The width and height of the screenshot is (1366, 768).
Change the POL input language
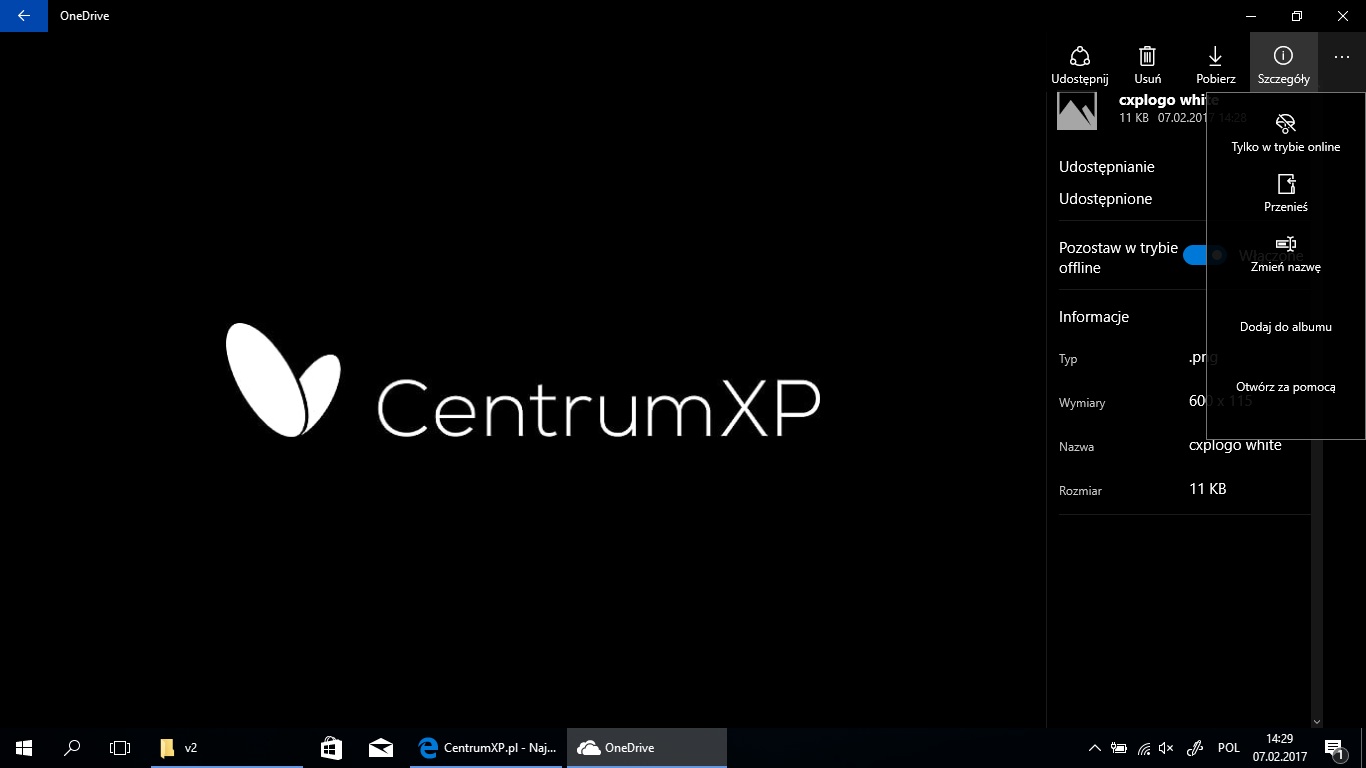click(1229, 747)
